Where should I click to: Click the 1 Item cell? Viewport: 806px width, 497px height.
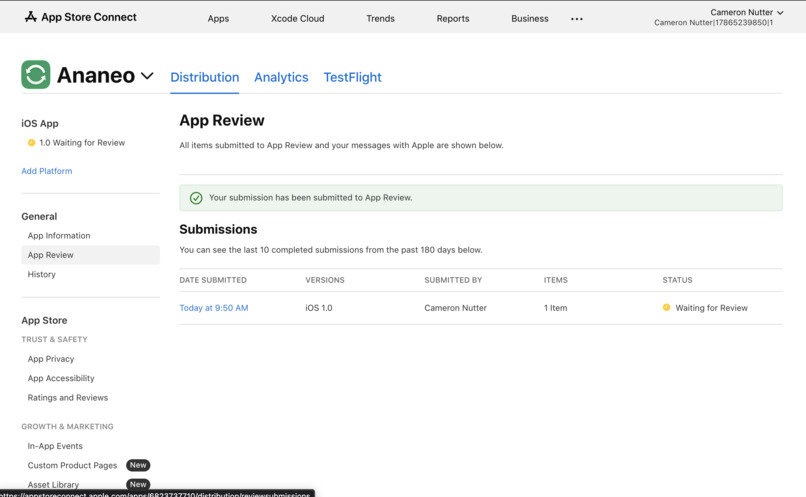[556, 308]
